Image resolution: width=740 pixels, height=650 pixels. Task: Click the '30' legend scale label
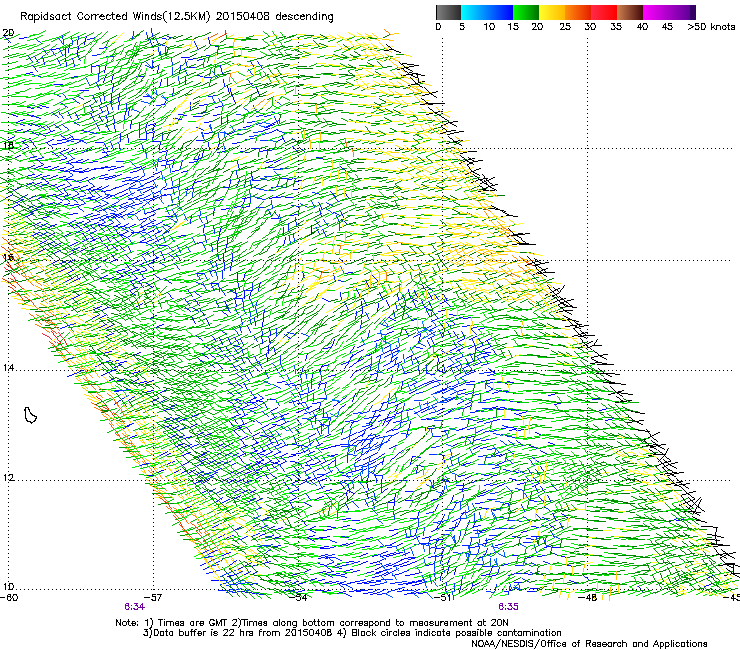(x=590, y=27)
